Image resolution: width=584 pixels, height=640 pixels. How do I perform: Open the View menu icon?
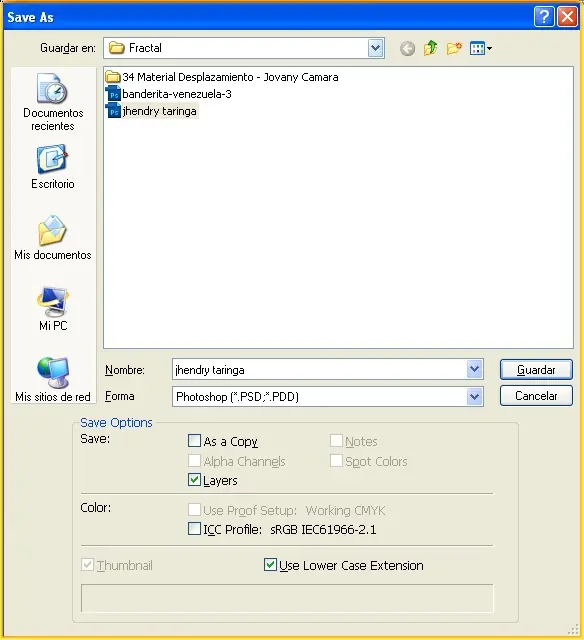(477, 49)
